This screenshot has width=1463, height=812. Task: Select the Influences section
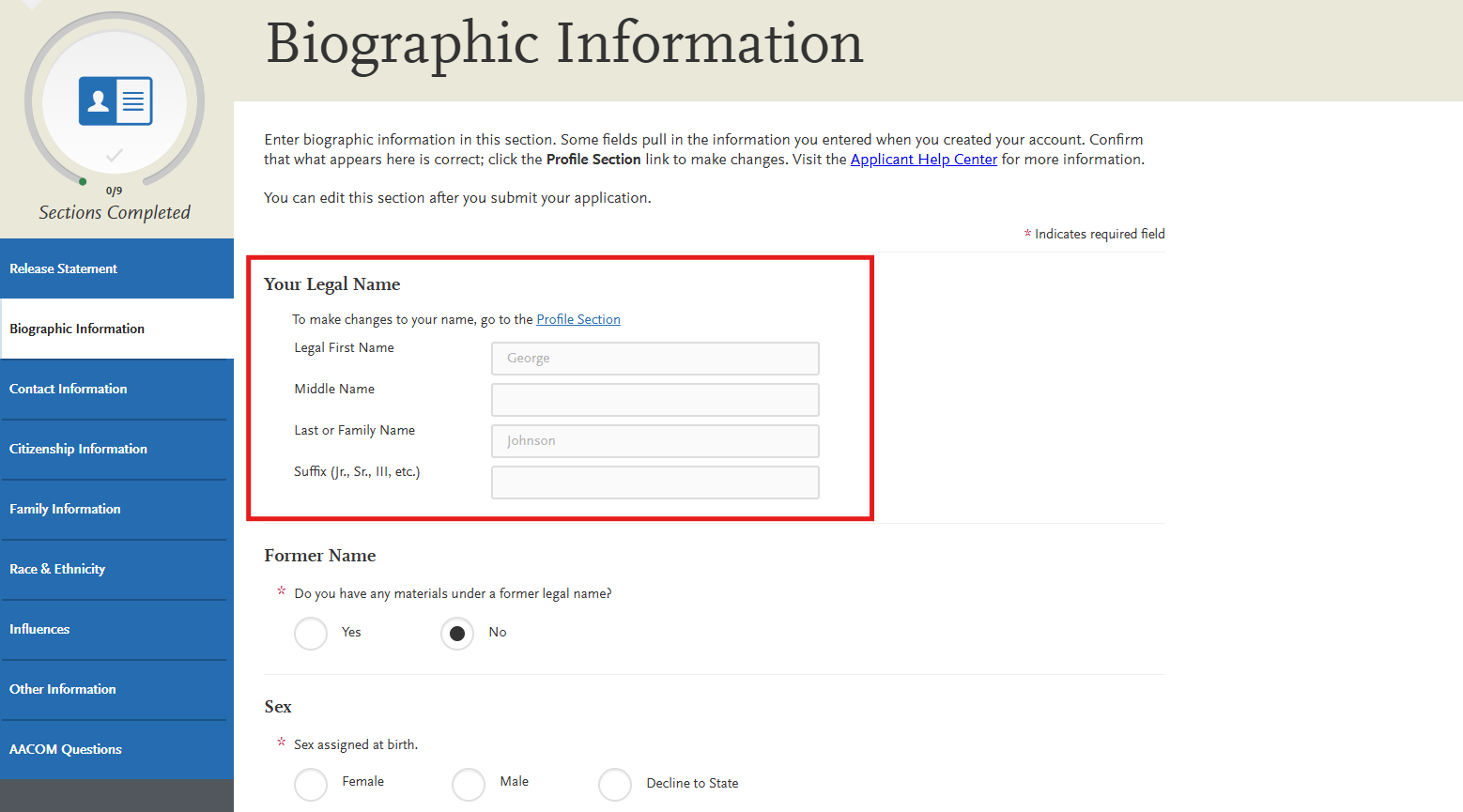coord(39,629)
